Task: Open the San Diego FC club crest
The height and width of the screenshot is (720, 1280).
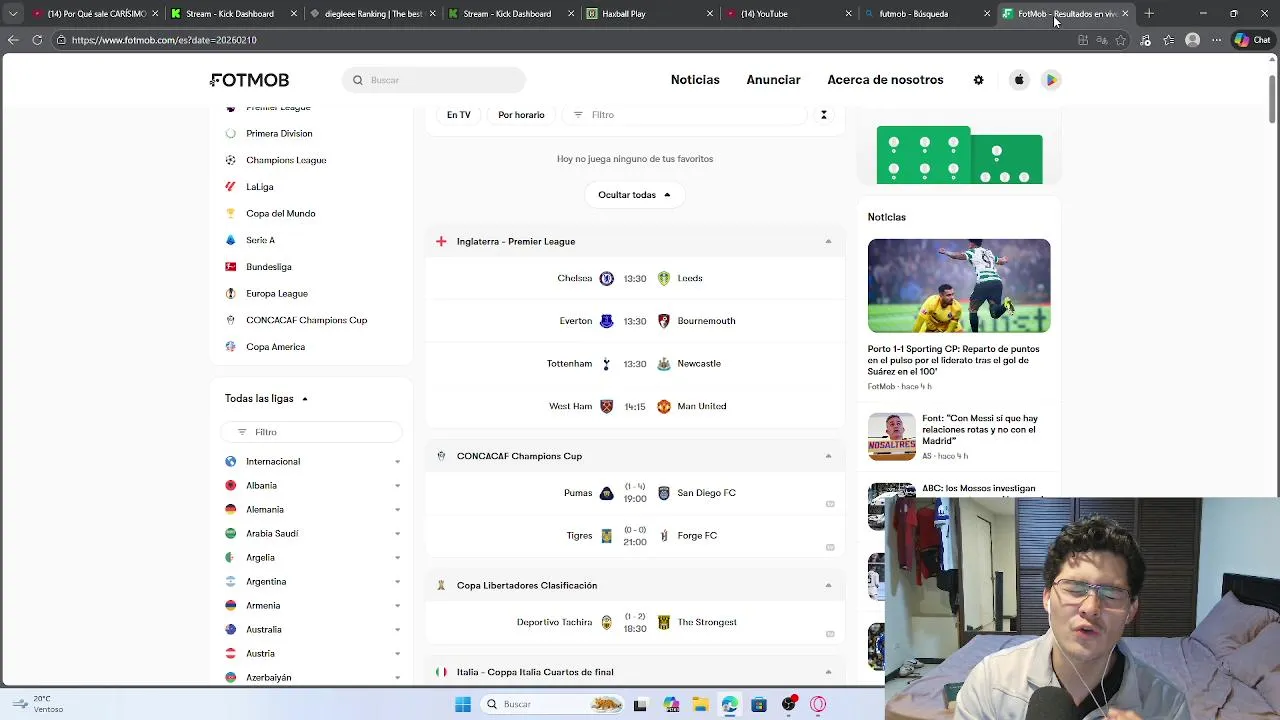Action: (x=663, y=493)
